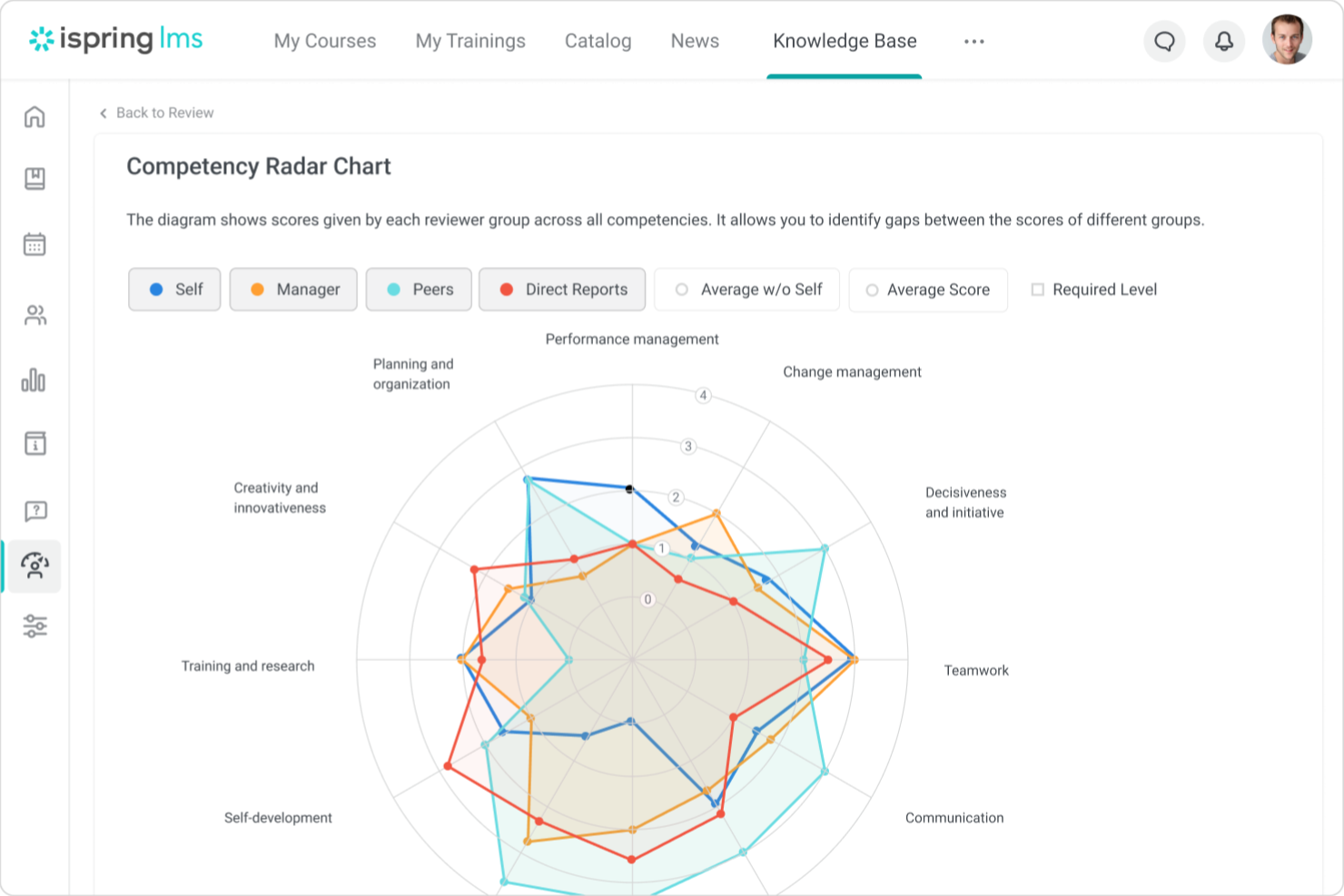Click the Back to Review link
The width and height of the screenshot is (1344, 896).
(156, 113)
